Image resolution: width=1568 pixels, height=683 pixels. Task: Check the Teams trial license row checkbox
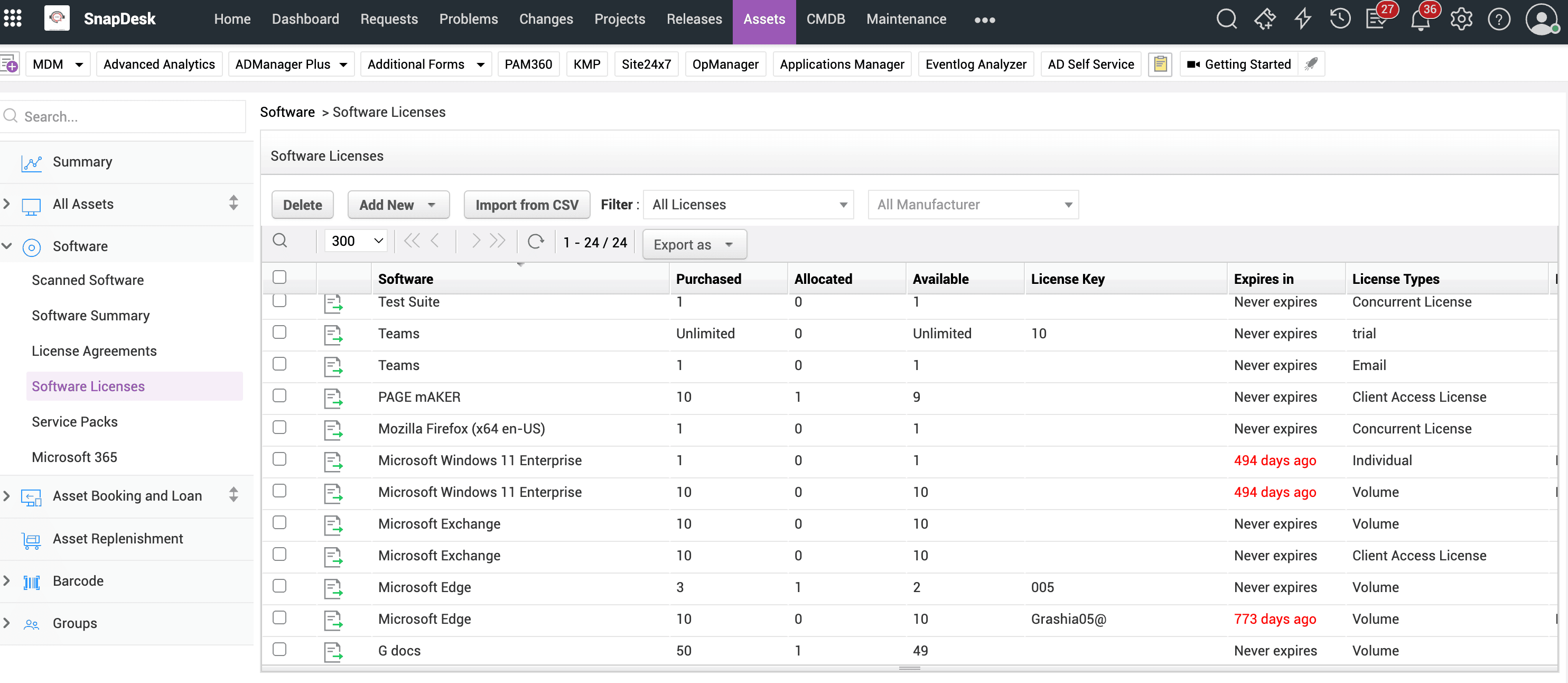279,332
